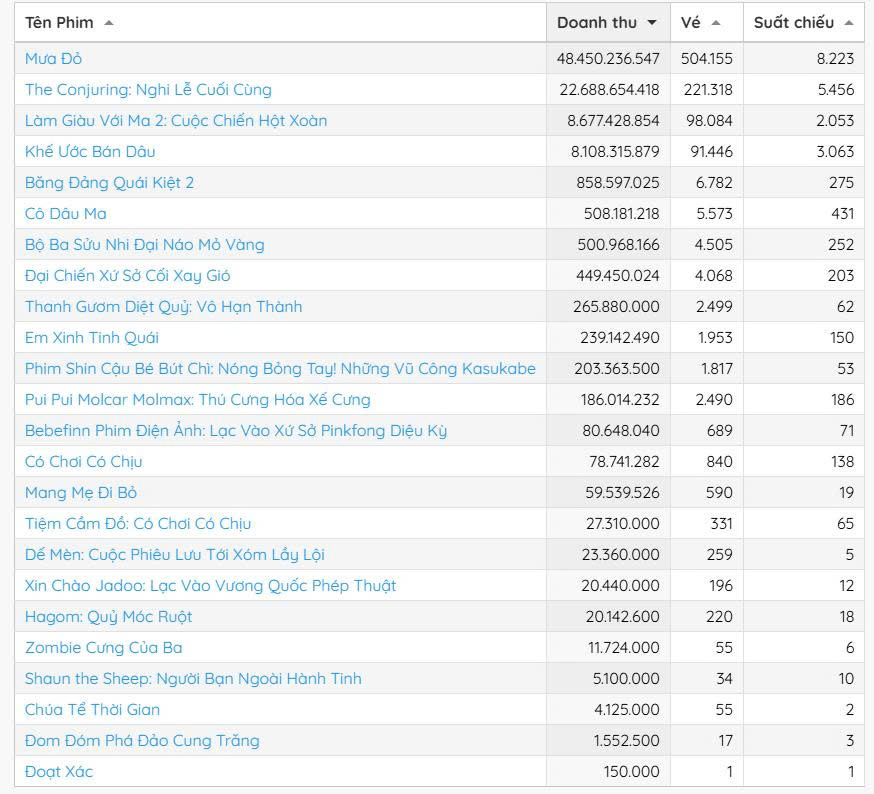Select the Khế Ước Bán Dâu film

90,152
